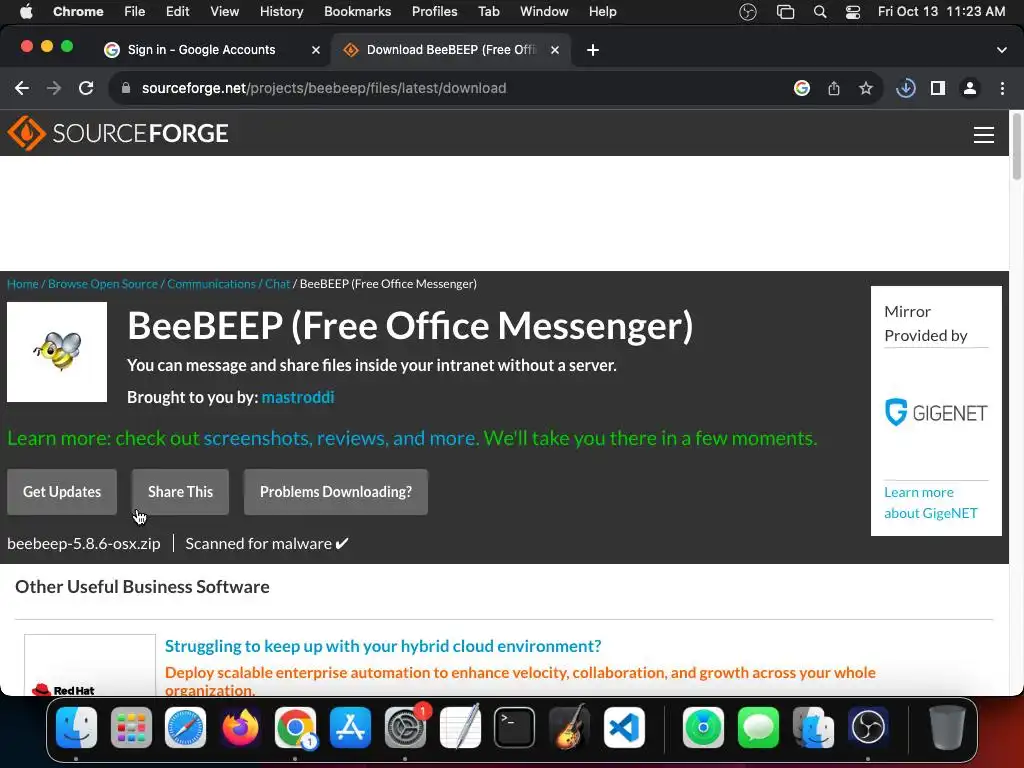Click the Red Hat ad logo
Image resolution: width=1024 pixels, height=768 pixels.
pos(63,690)
